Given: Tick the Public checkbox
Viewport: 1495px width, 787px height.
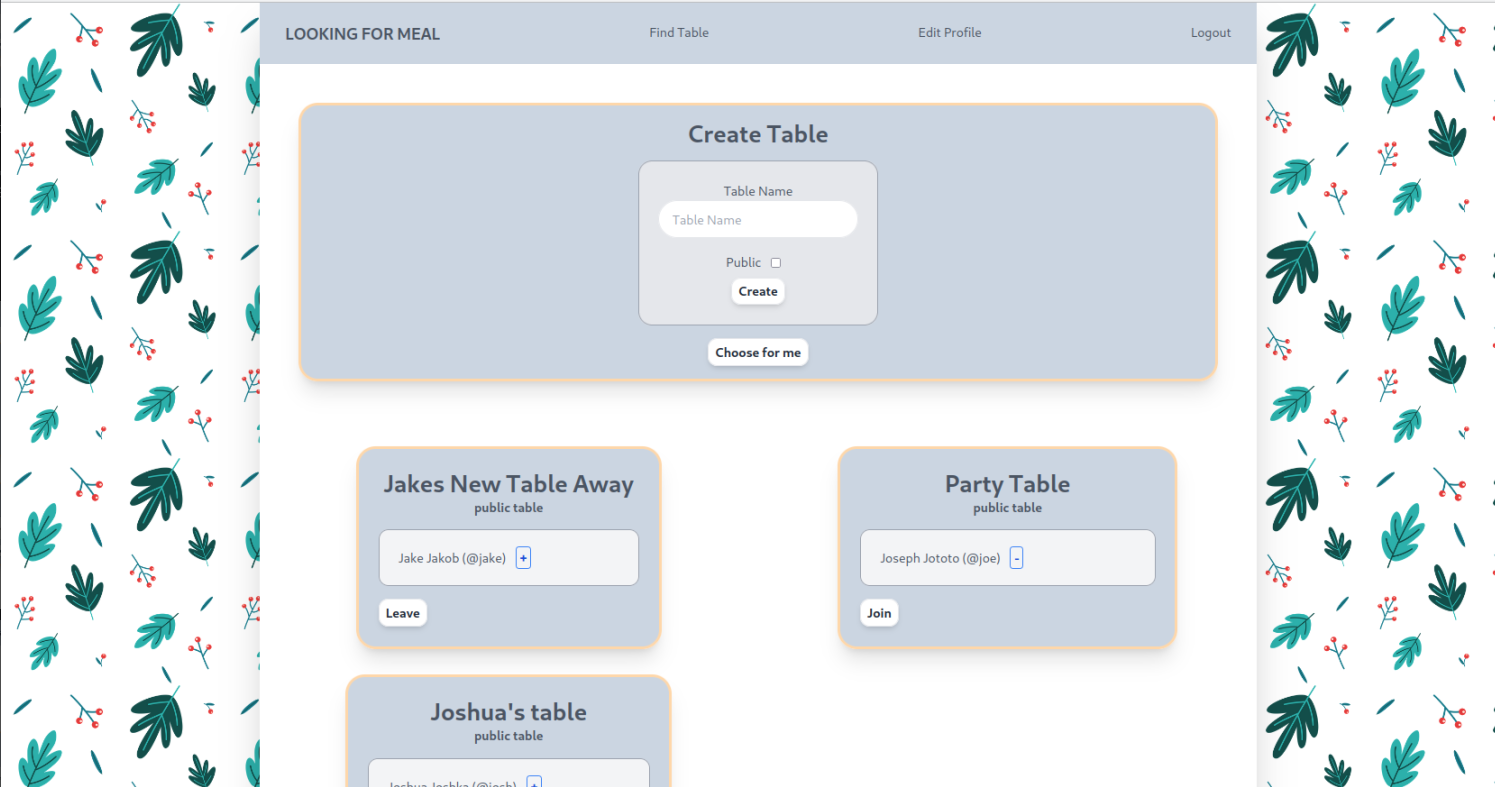Looking at the screenshot, I should coord(776,263).
